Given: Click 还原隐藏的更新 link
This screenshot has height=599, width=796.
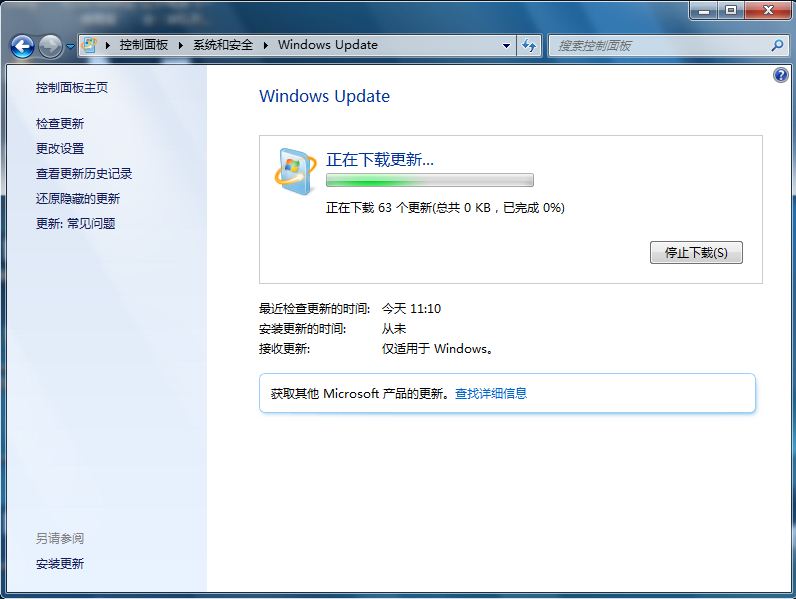Looking at the screenshot, I should 78,198.
